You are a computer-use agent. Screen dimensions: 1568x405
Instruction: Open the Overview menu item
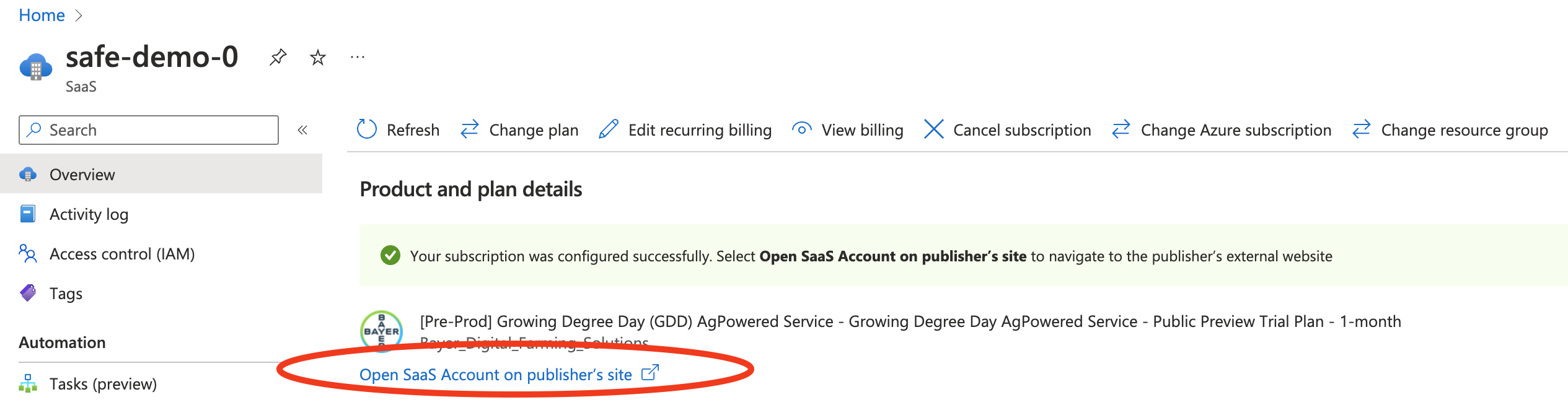tap(161, 175)
